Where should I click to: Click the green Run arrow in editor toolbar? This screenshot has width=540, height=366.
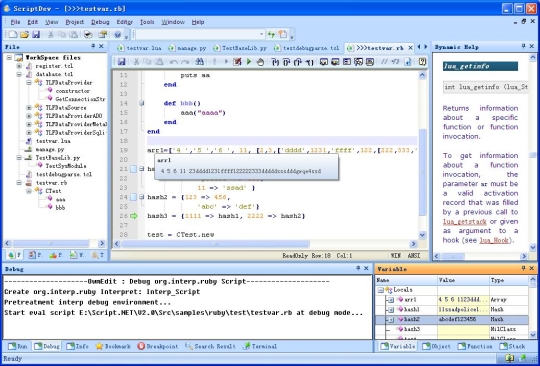(249, 62)
